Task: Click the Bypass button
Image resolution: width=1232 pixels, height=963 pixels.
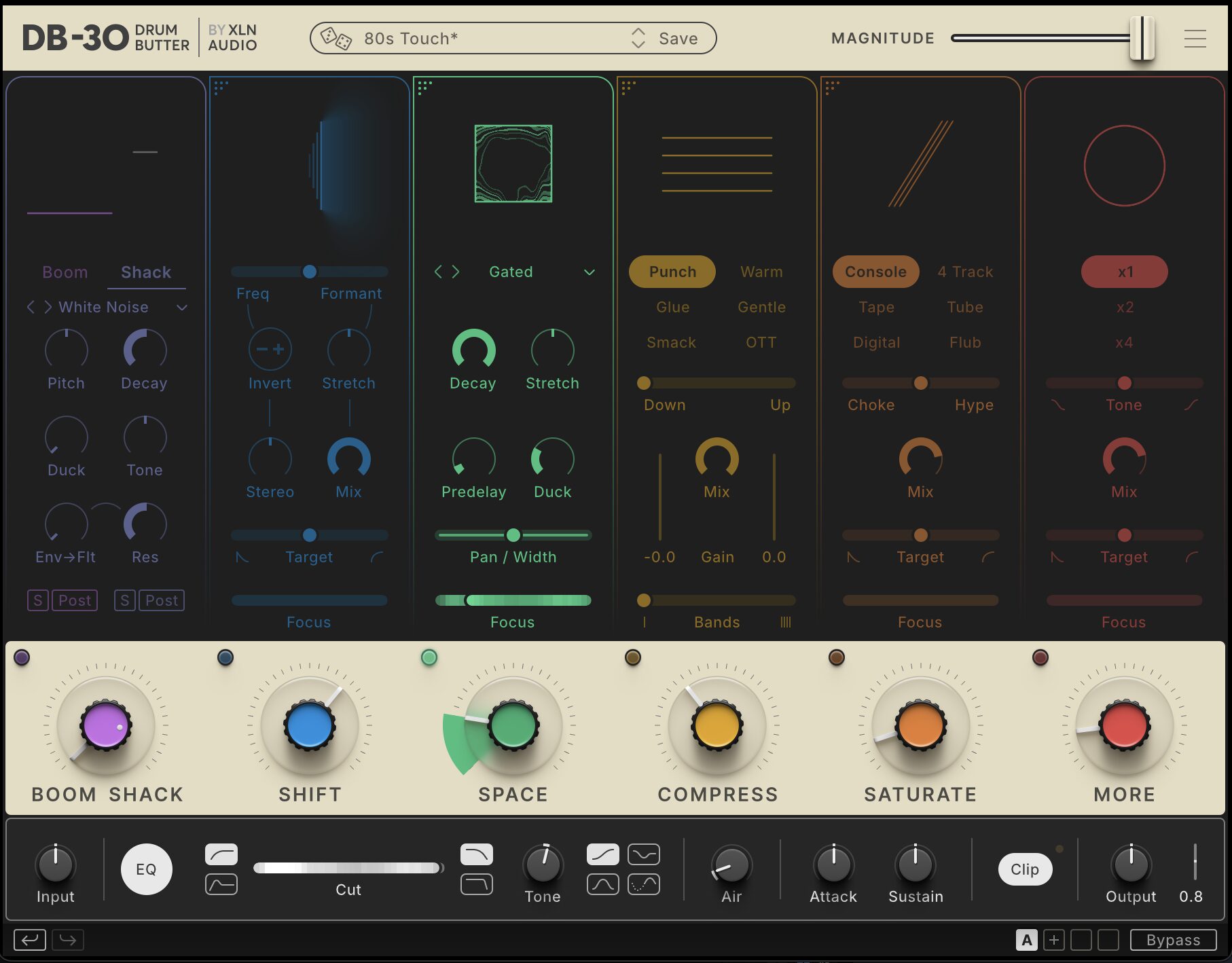Action: [x=1173, y=940]
